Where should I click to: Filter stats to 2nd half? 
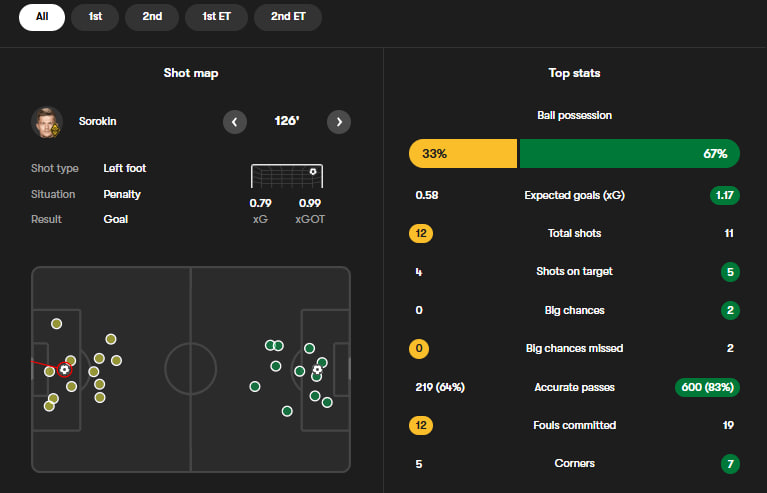tap(152, 17)
